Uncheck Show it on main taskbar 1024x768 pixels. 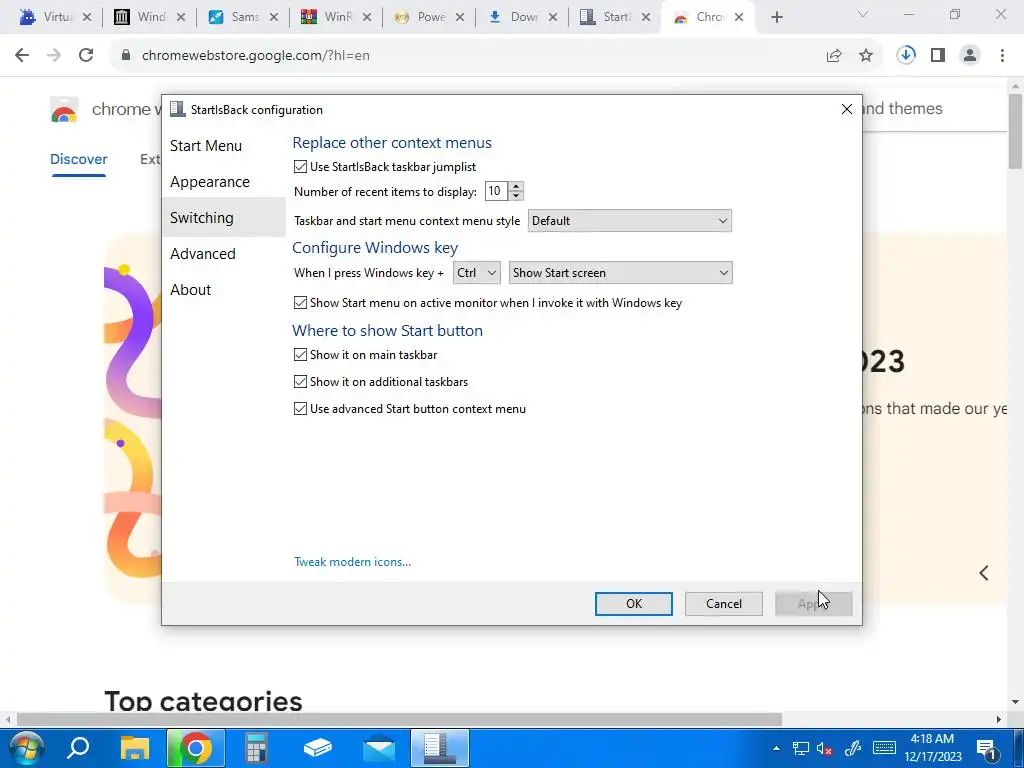point(300,355)
